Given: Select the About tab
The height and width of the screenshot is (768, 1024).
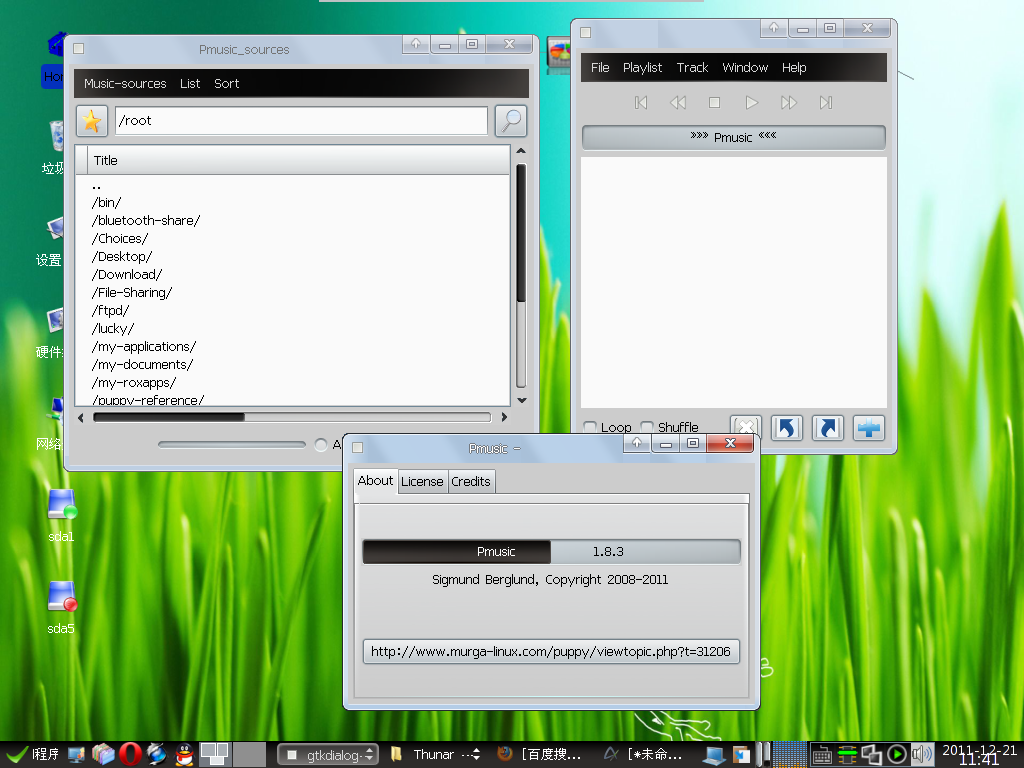Looking at the screenshot, I should [376, 481].
